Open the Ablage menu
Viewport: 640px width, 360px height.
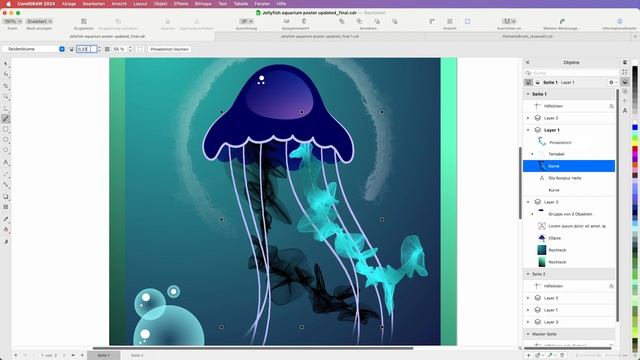pos(69,4)
